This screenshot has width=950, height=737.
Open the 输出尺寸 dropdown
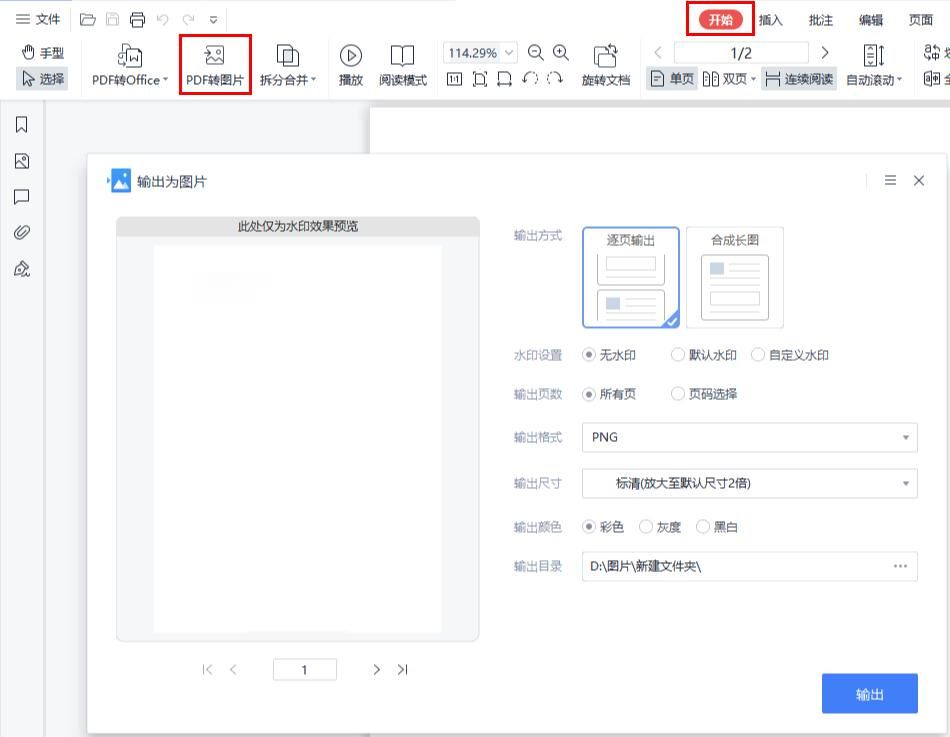point(749,484)
